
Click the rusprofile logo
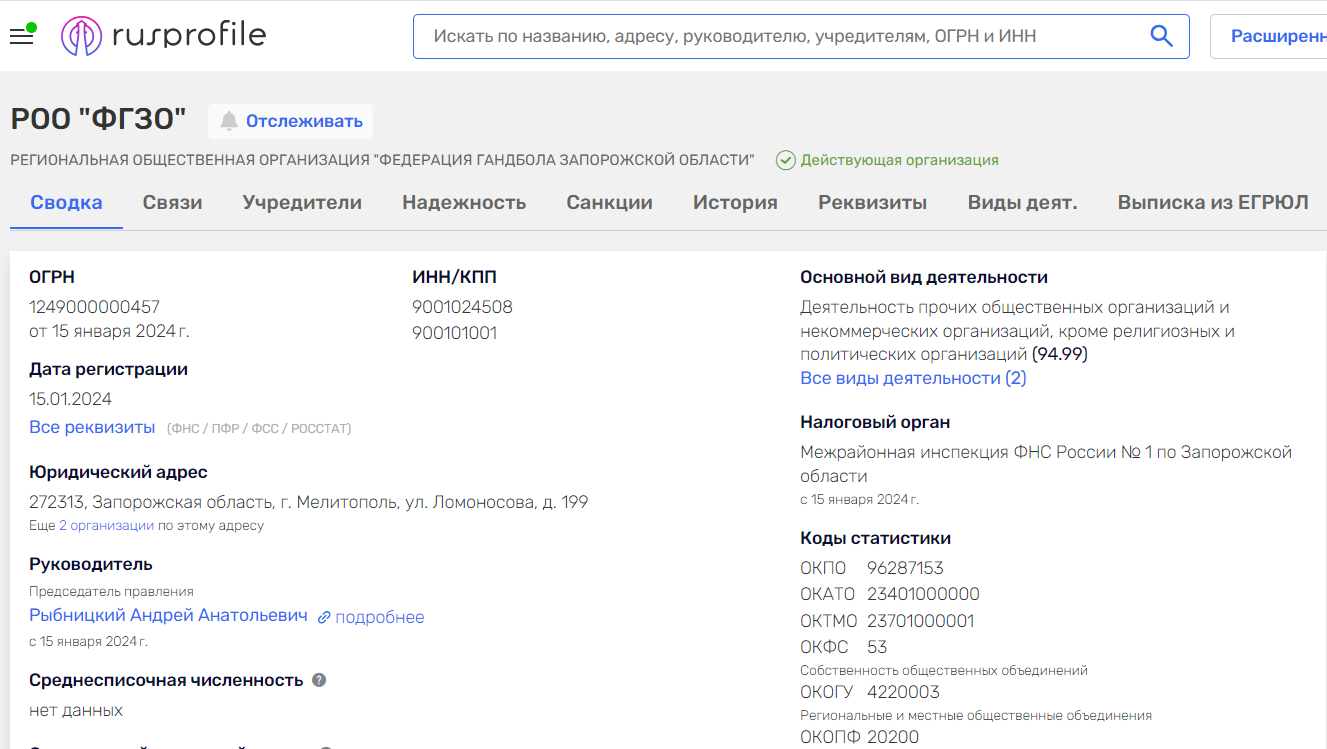(x=163, y=36)
